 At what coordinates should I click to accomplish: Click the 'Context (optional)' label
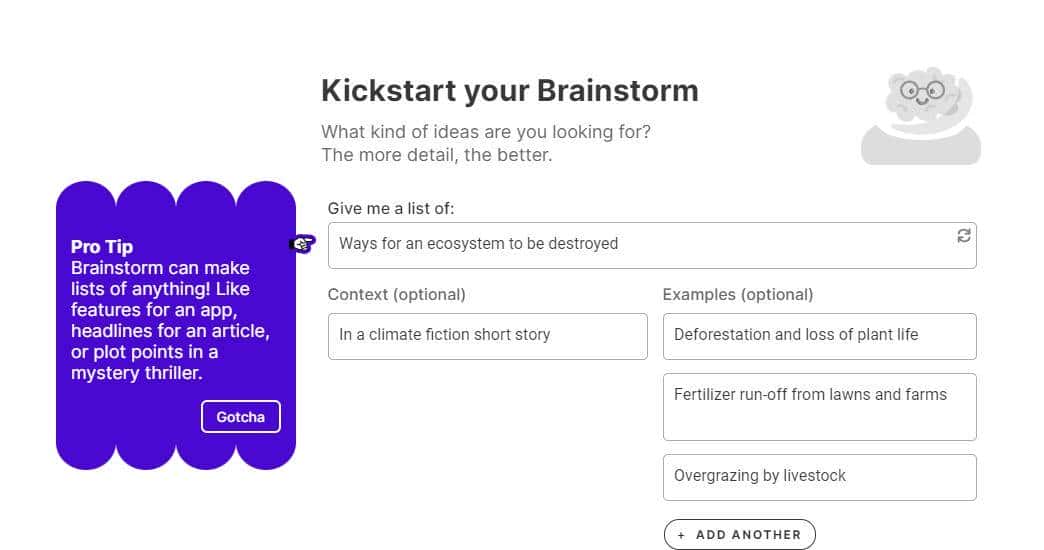(x=396, y=295)
